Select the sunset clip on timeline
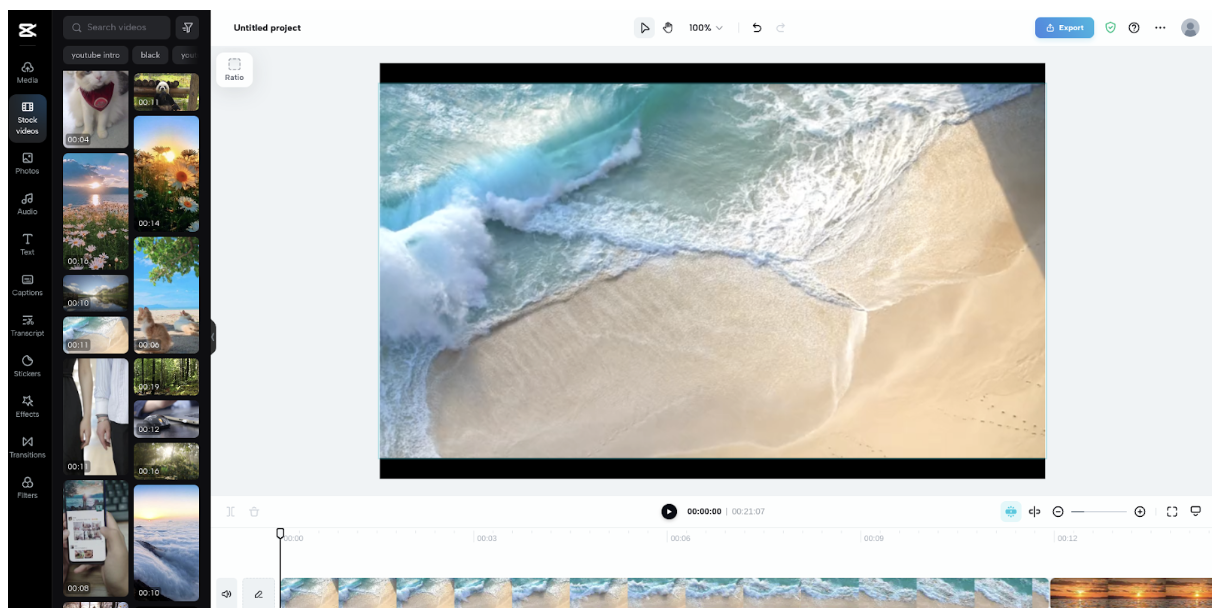 click(x=1131, y=593)
